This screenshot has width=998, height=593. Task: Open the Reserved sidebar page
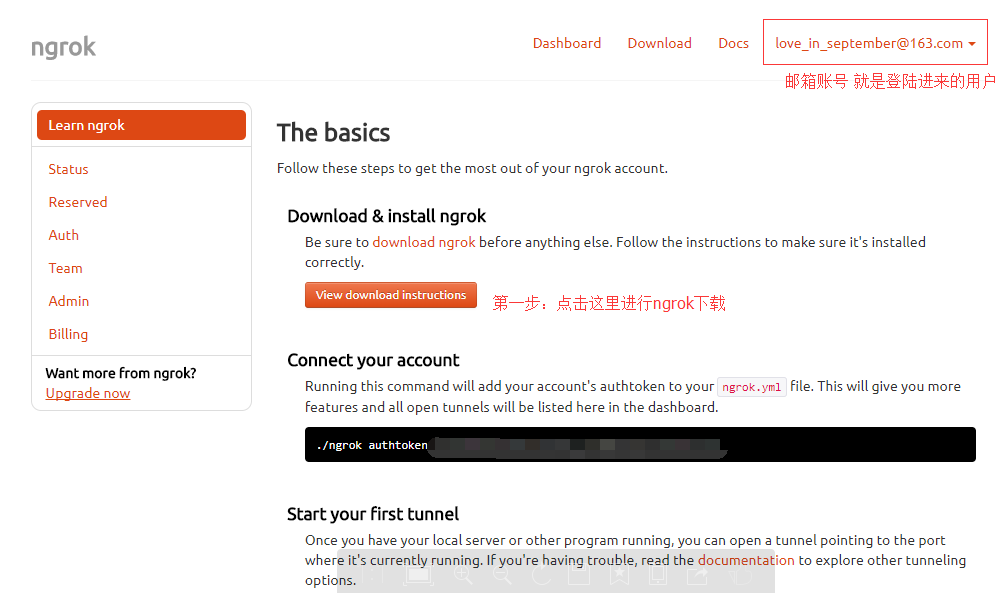[x=78, y=202]
